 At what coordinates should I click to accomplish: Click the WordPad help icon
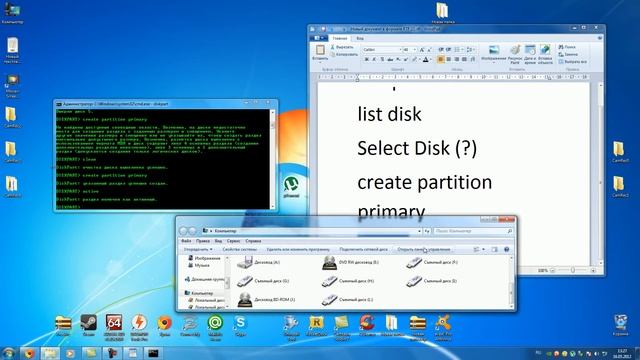coord(600,38)
